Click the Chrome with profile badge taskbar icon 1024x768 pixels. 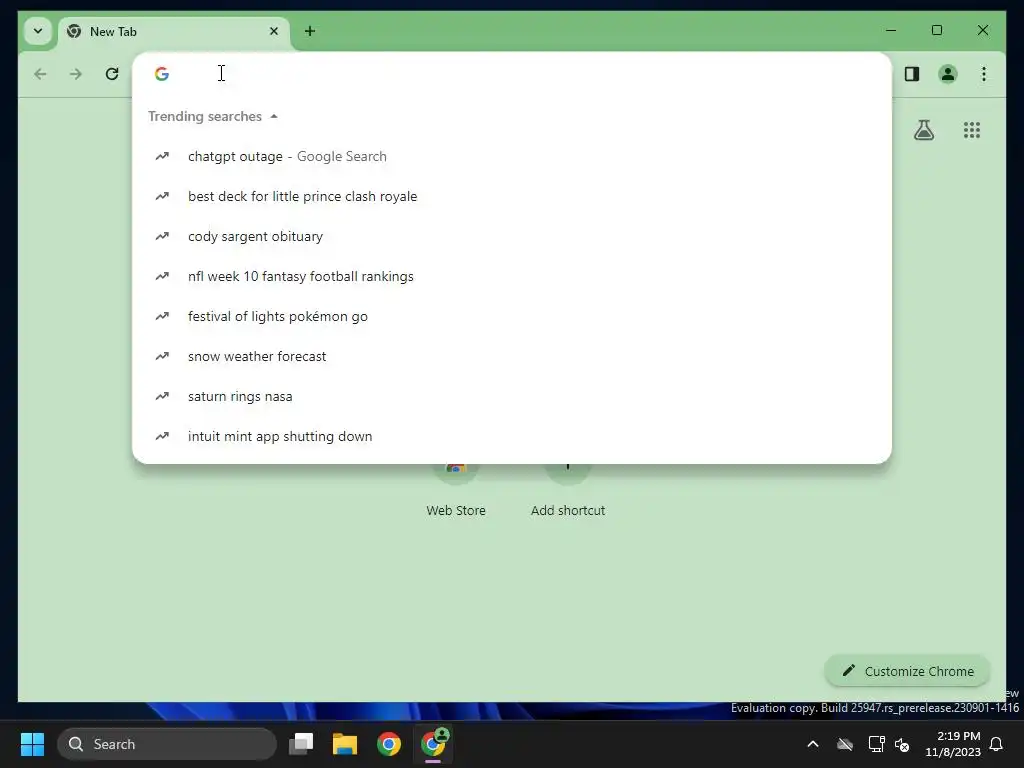click(433, 744)
